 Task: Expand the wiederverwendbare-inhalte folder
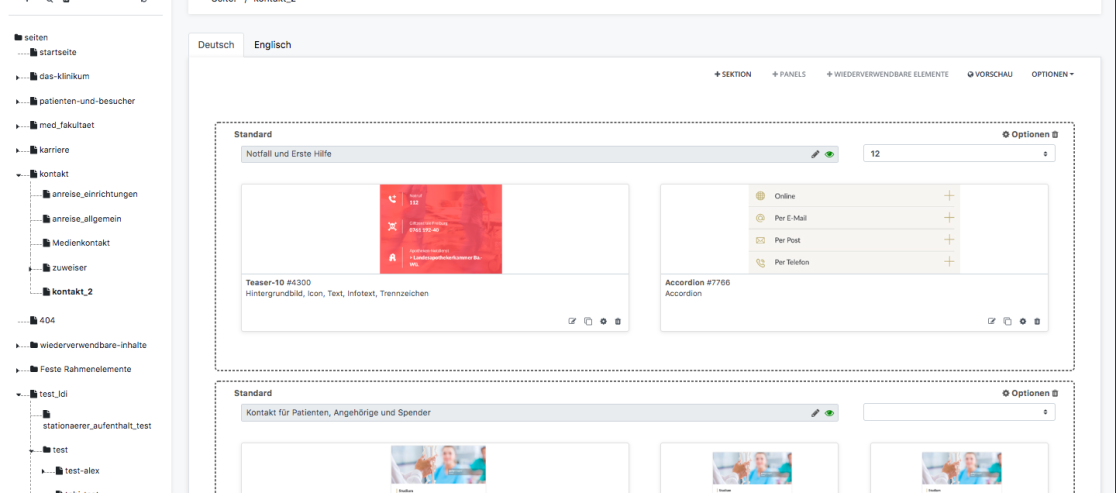tap(18, 346)
